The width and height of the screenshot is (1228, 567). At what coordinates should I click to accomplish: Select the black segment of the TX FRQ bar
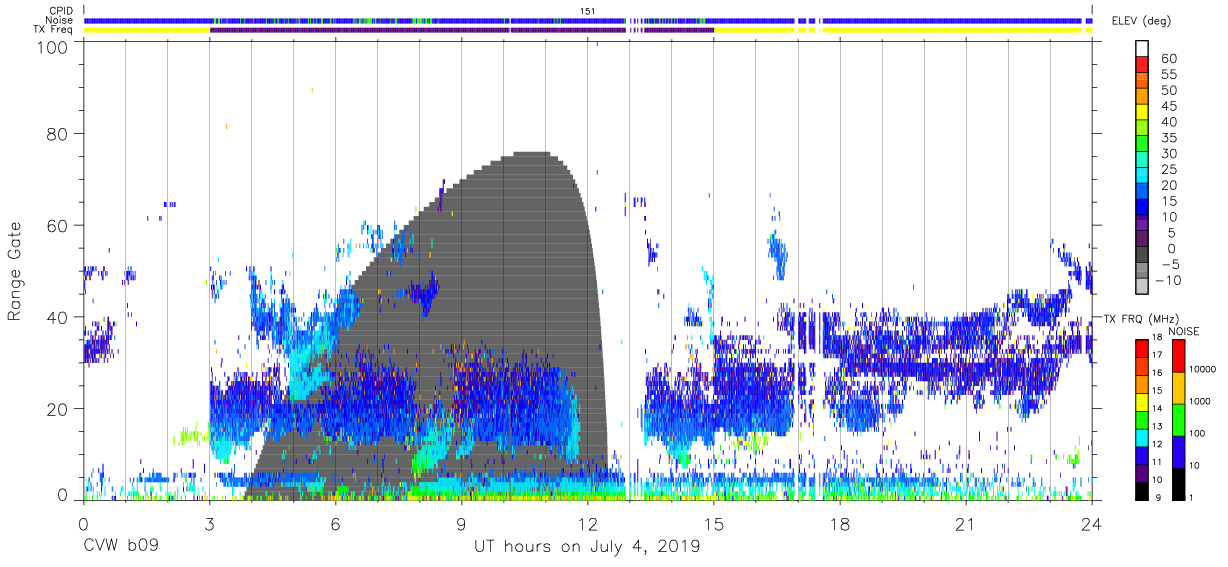[x=1140, y=489]
